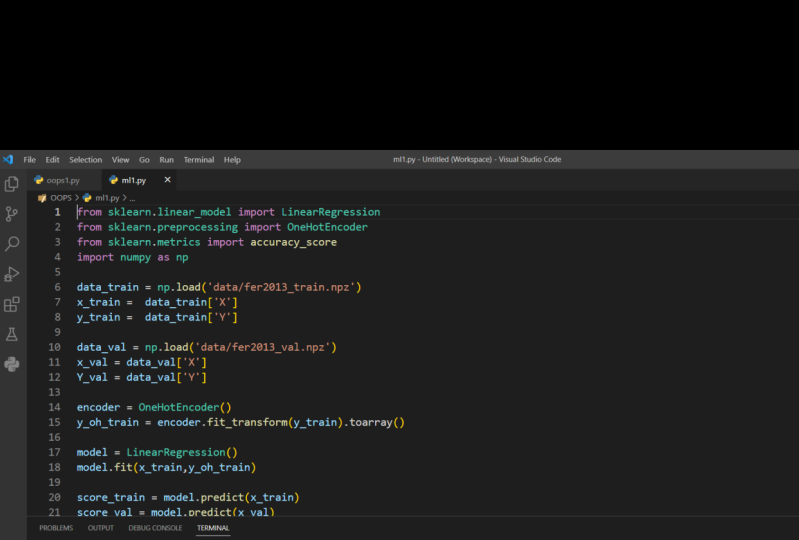Open the Selection menu
Viewport: 799px width, 540px height.
point(86,159)
